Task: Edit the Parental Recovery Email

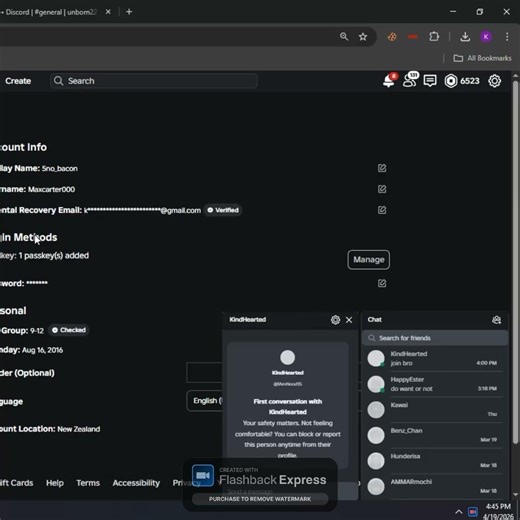Action: [x=382, y=210]
